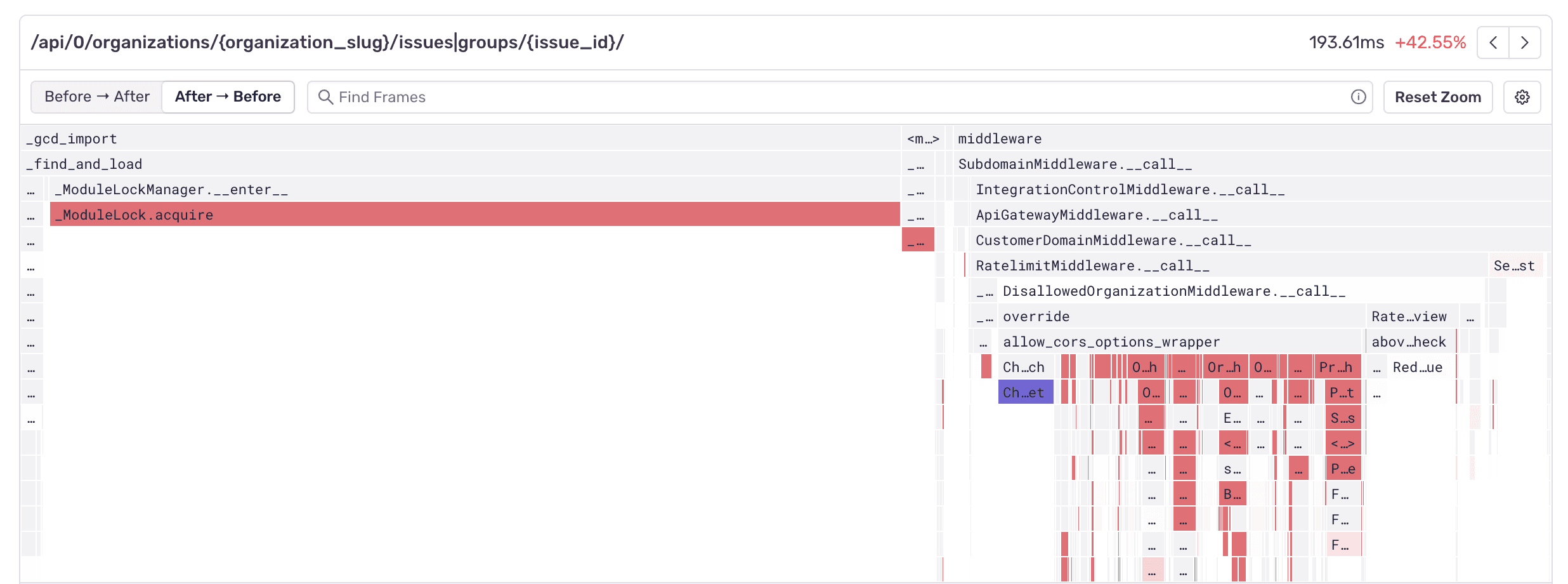Click the previous transaction chevron arrow
Viewport: 1568px width, 584px height.
pyautogui.click(x=1493, y=43)
